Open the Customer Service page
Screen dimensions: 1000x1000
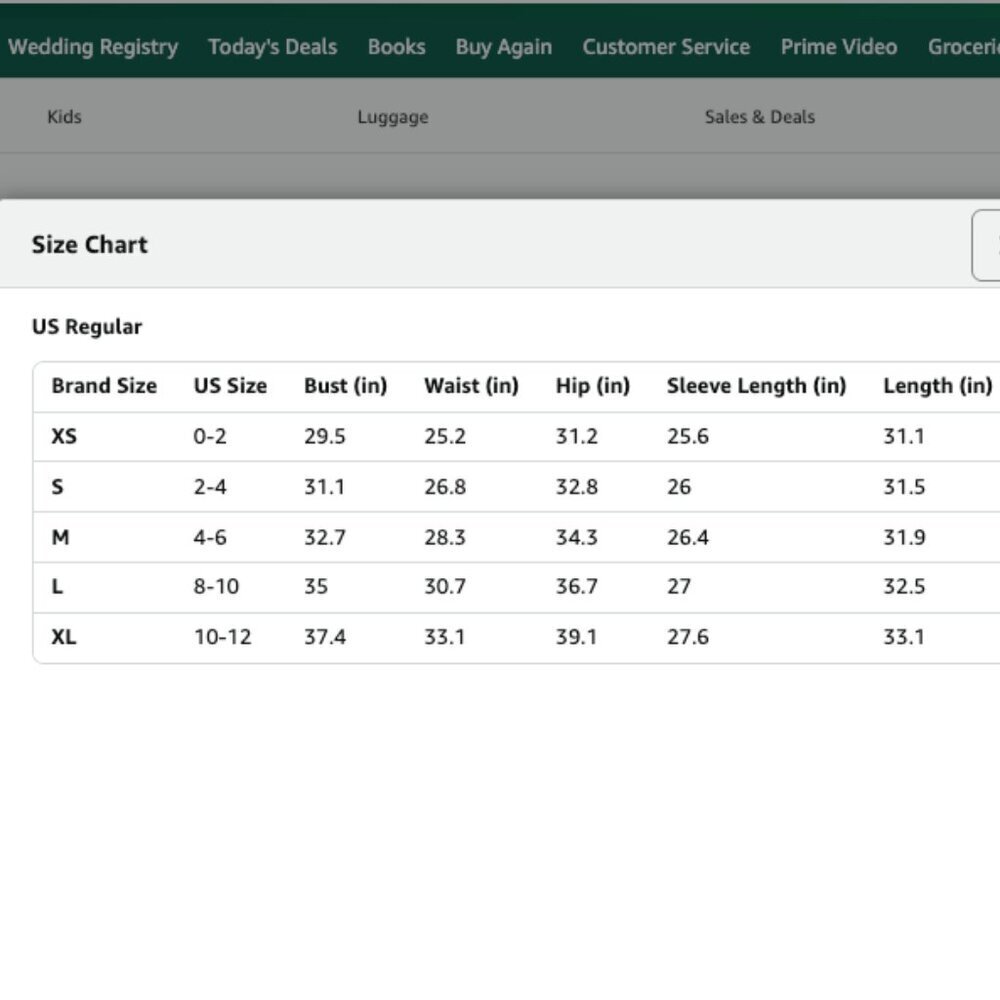pyautogui.click(x=666, y=47)
